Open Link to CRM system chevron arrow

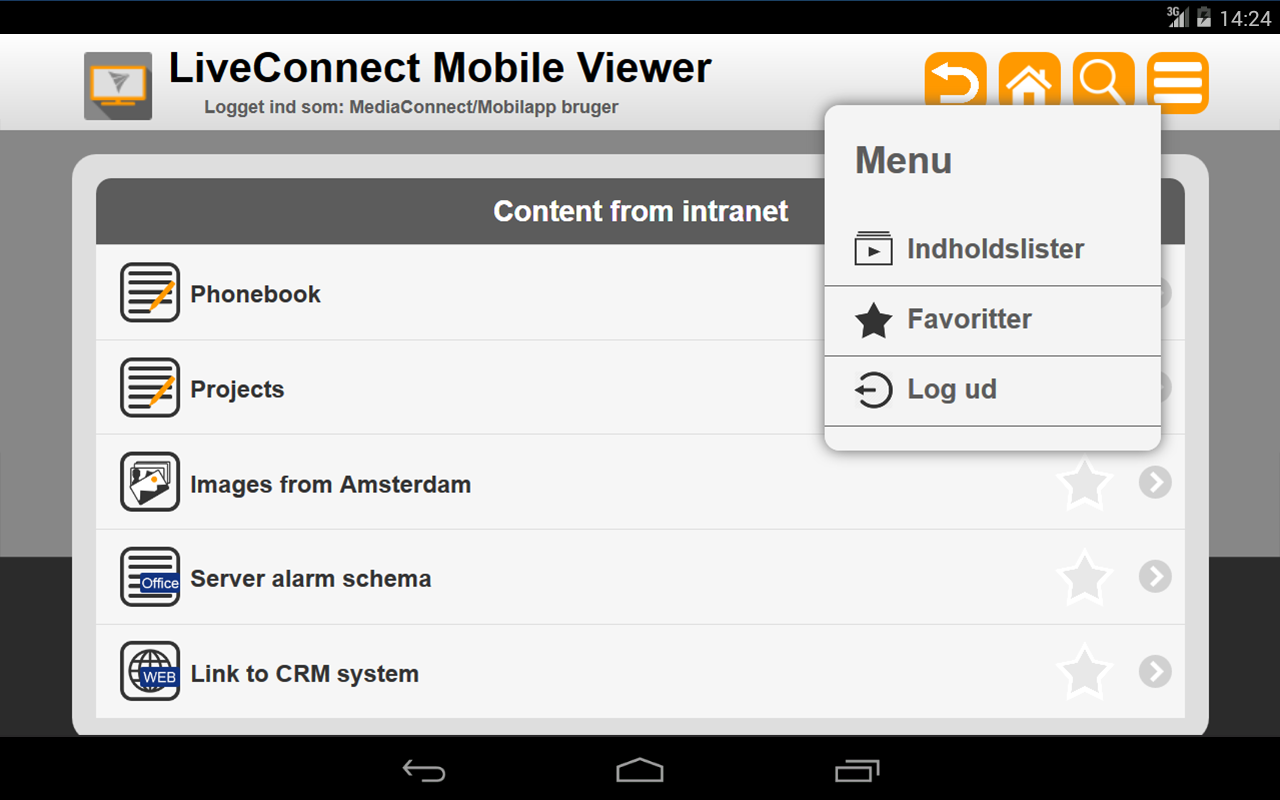pos(1155,671)
